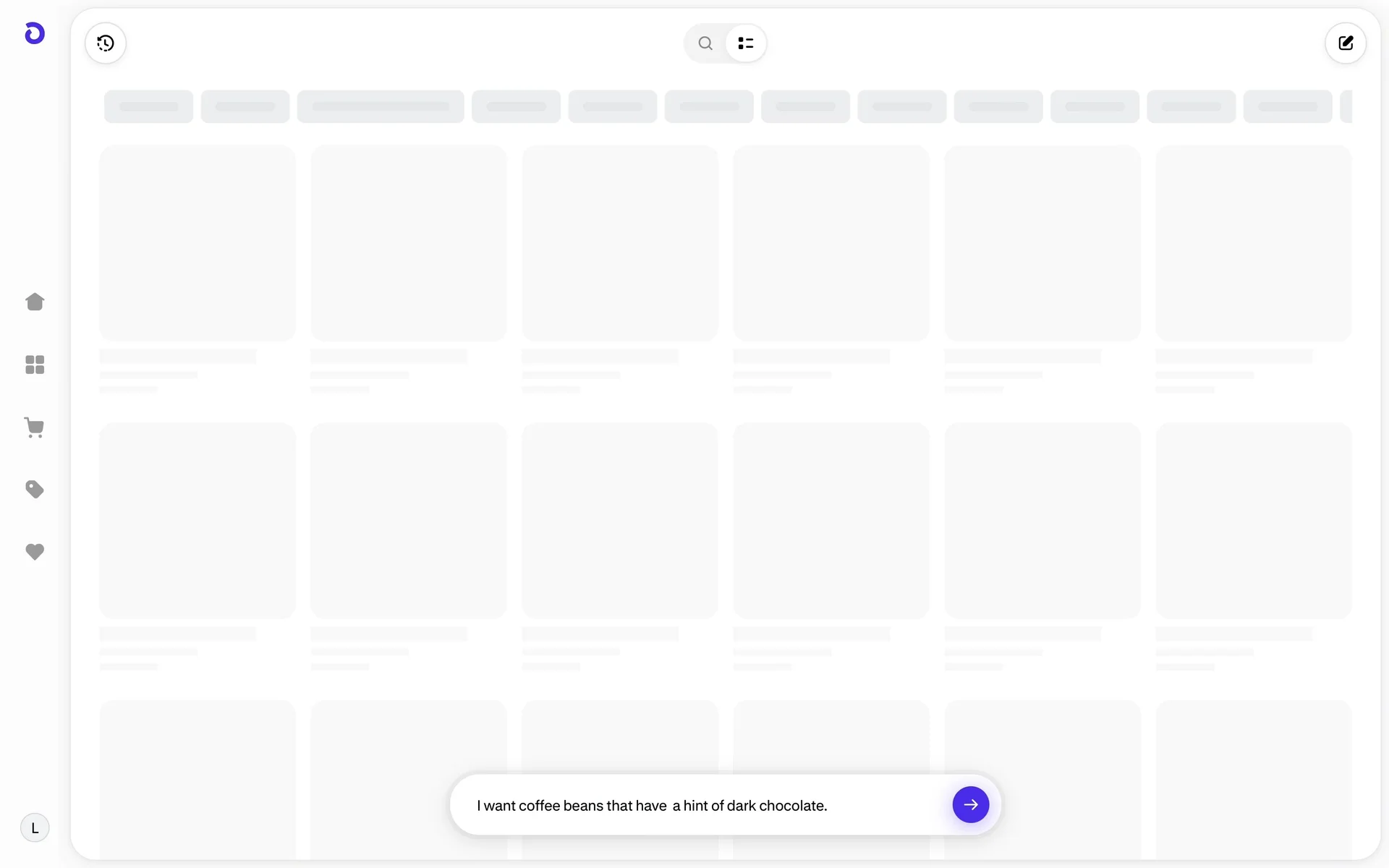Viewport: 1389px width, 868px height.
Task: Open the history clock icon
Action: coord(106,43)
